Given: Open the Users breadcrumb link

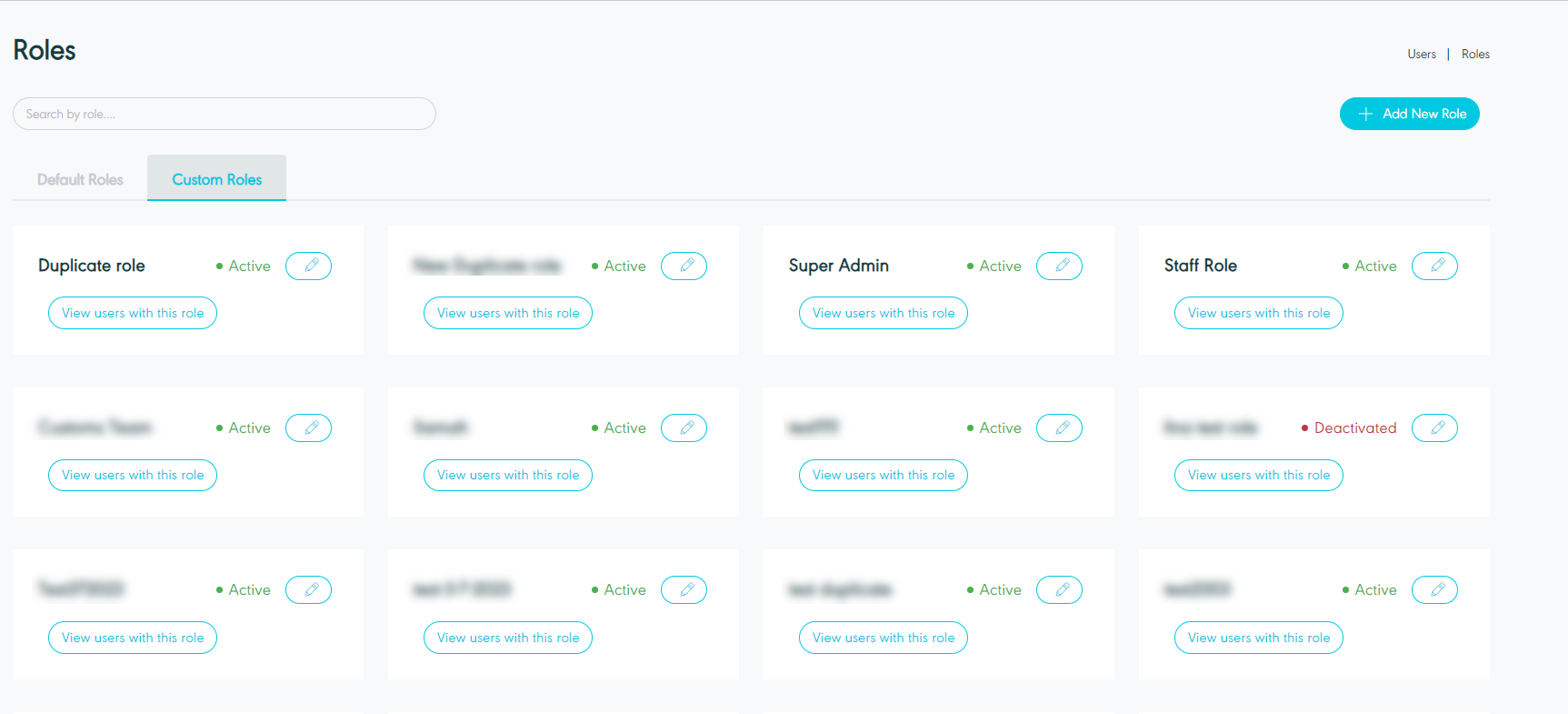Looking at the screenshot, I should 1422,55.
